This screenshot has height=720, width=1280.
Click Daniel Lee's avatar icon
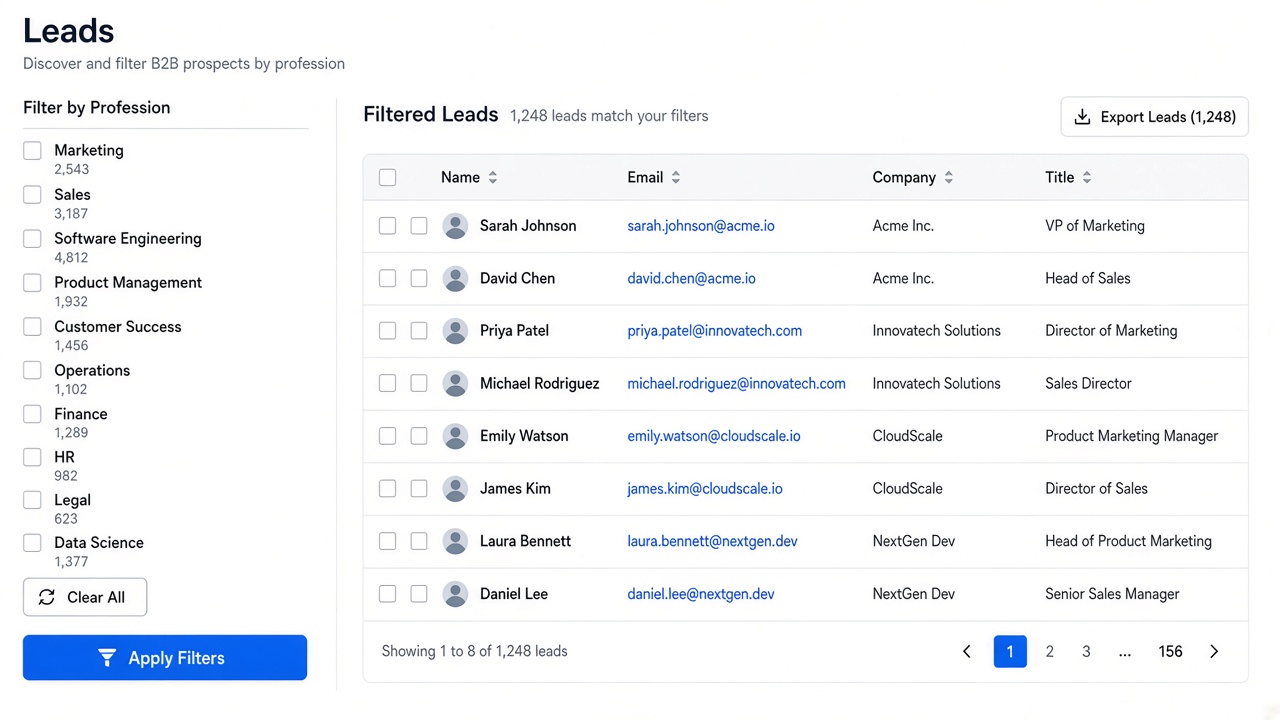455,594
